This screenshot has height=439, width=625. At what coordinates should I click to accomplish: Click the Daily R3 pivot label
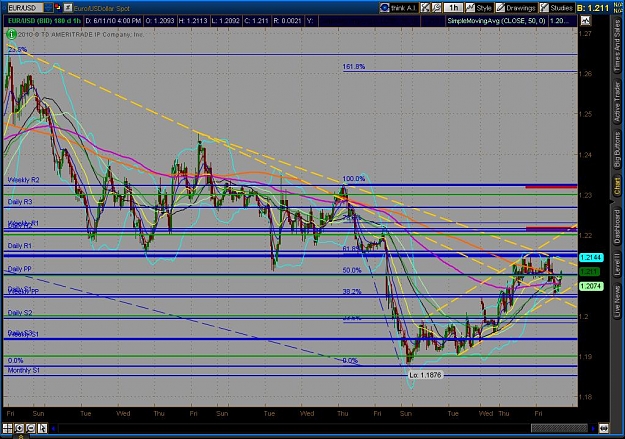pos(20,202)
